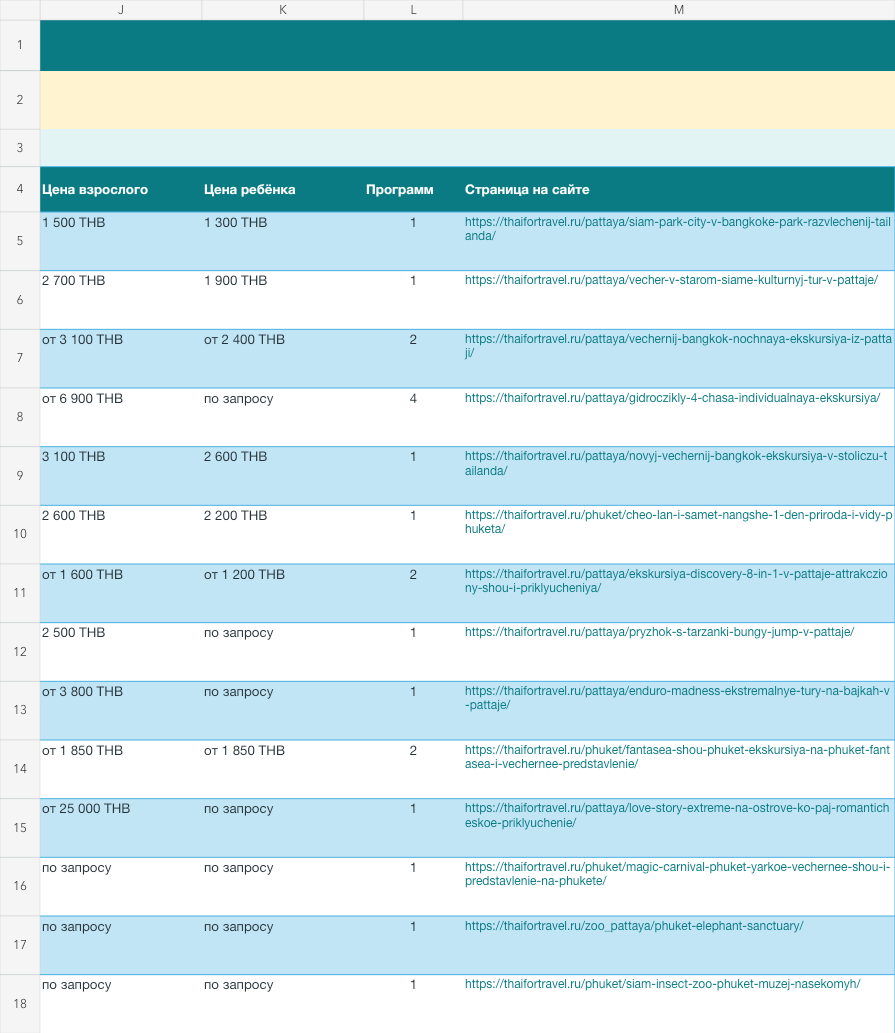Select 'от 1 850 THB' in adult price column
The height and width of the screenshot is (1033, 895).
click(x=121, y=769)
